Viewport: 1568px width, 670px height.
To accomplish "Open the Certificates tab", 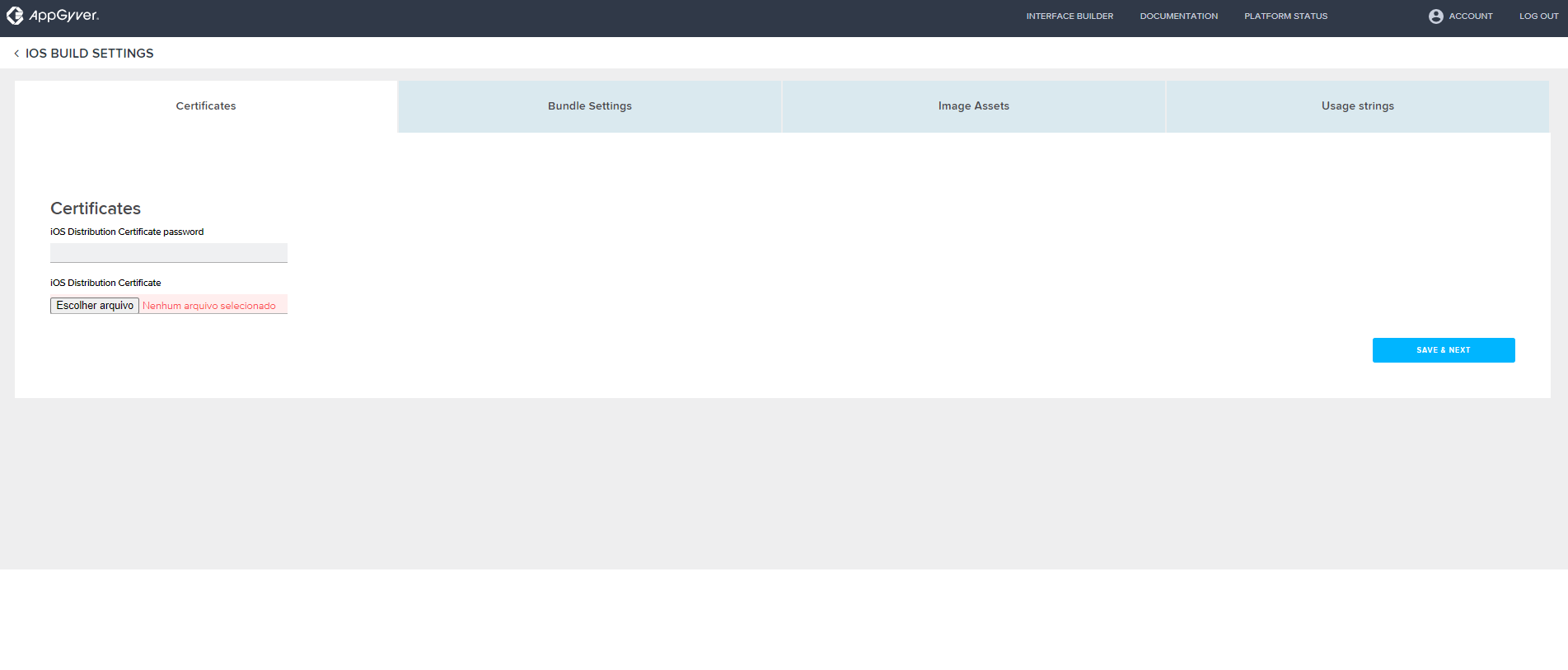I will click(206, 106).
